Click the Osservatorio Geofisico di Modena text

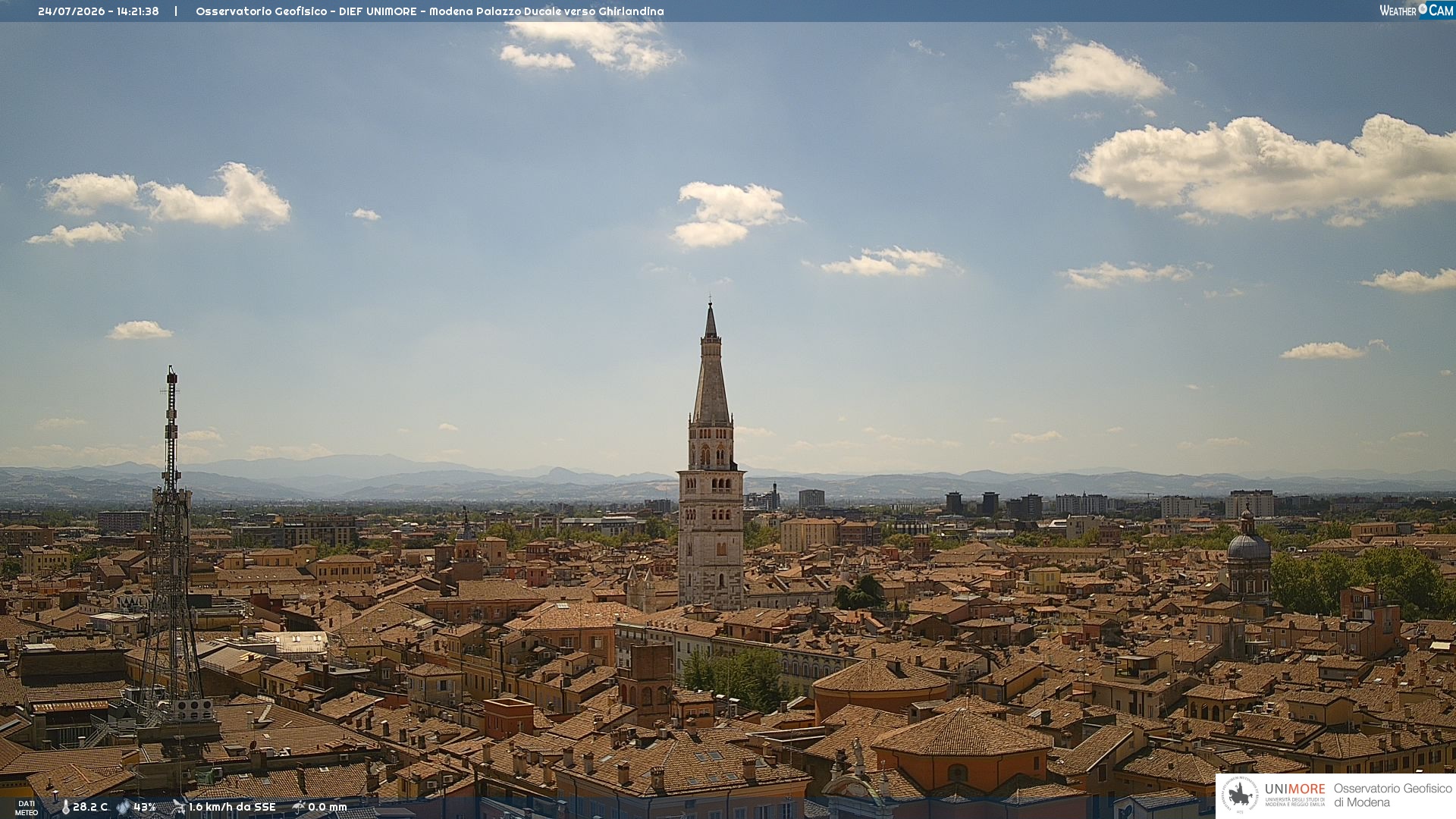click(1393, 795)
